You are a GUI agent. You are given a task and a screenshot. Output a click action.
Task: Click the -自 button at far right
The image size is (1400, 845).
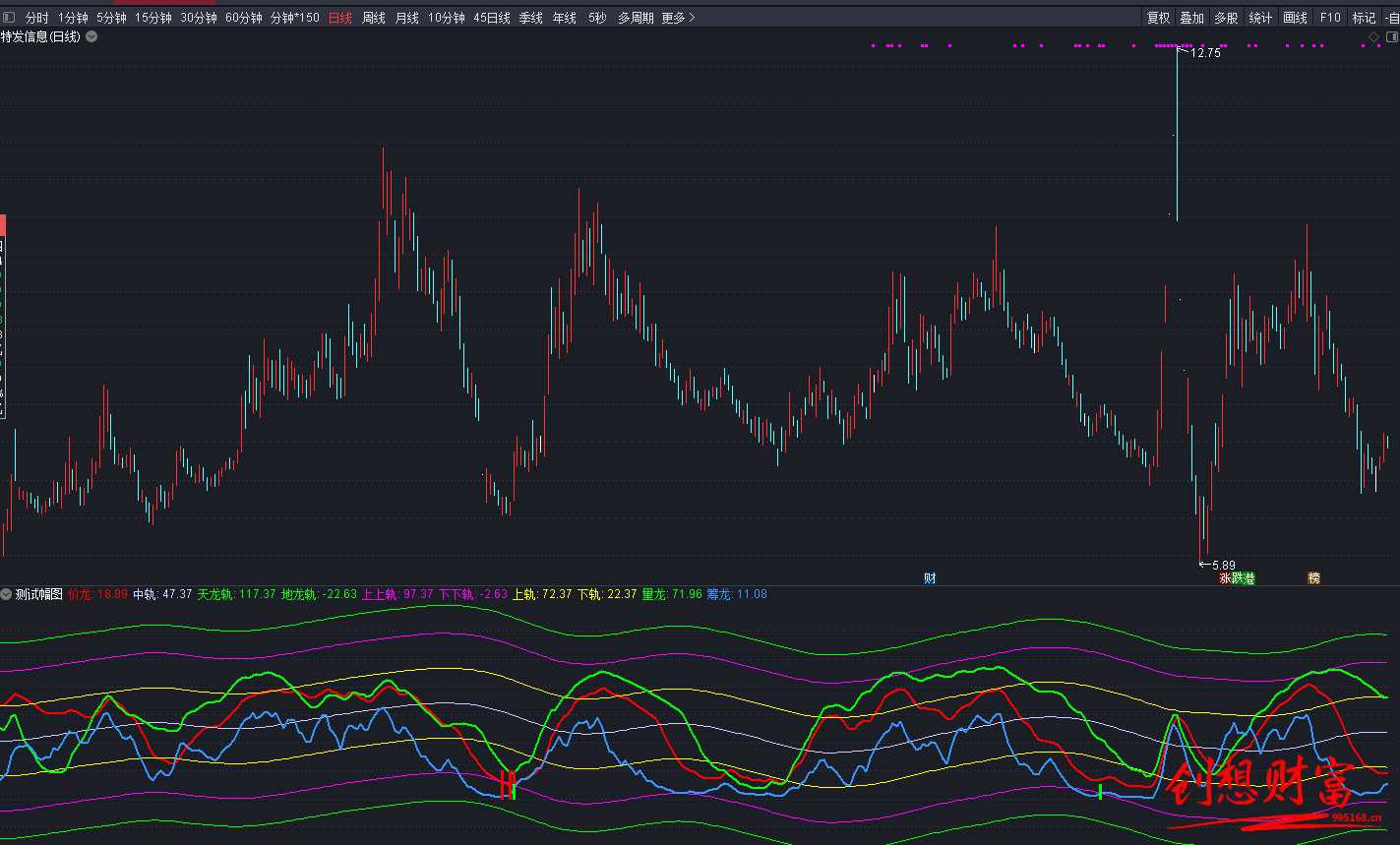[1392, 18]
